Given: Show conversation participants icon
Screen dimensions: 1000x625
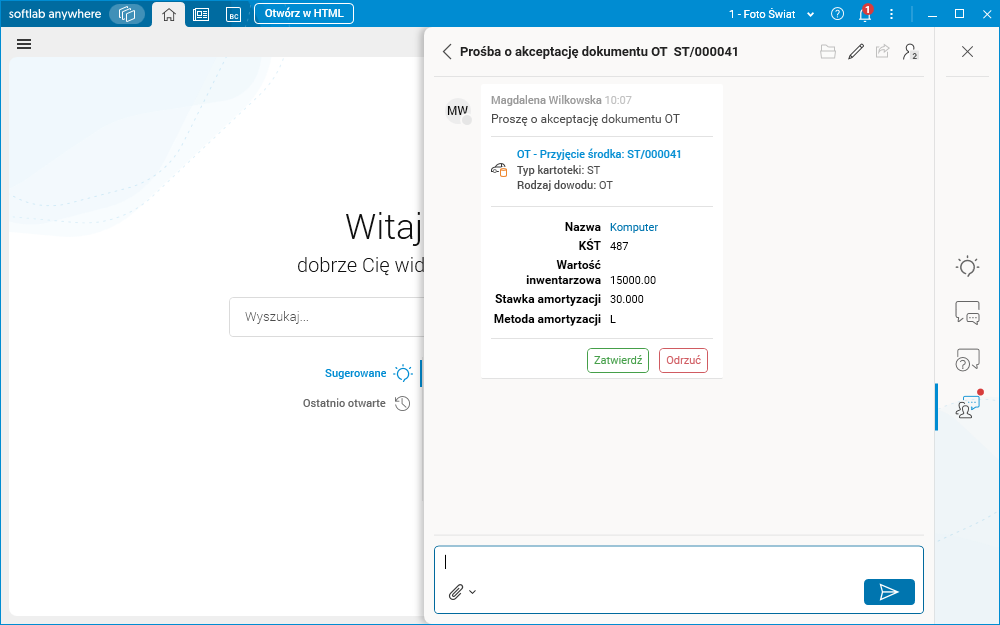Looking at the screenshot, I should coord(910,52).
